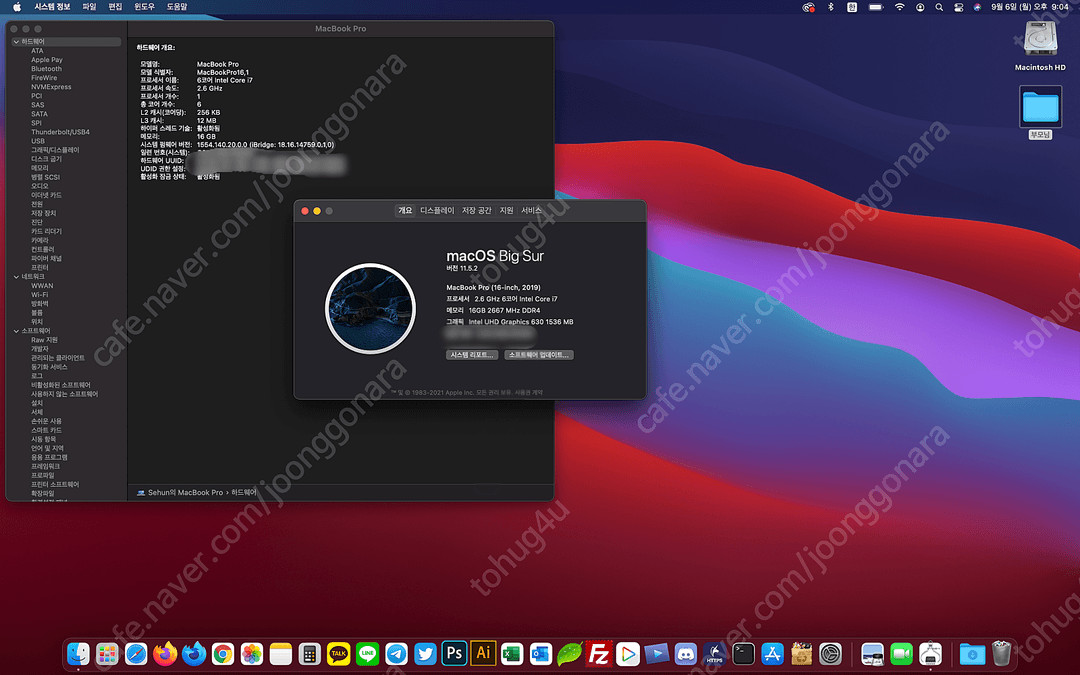The height and width of the screenshot is (675, 1080).
Task: Collapse the 네트워크 sidebar group
Action: point(16,277)
